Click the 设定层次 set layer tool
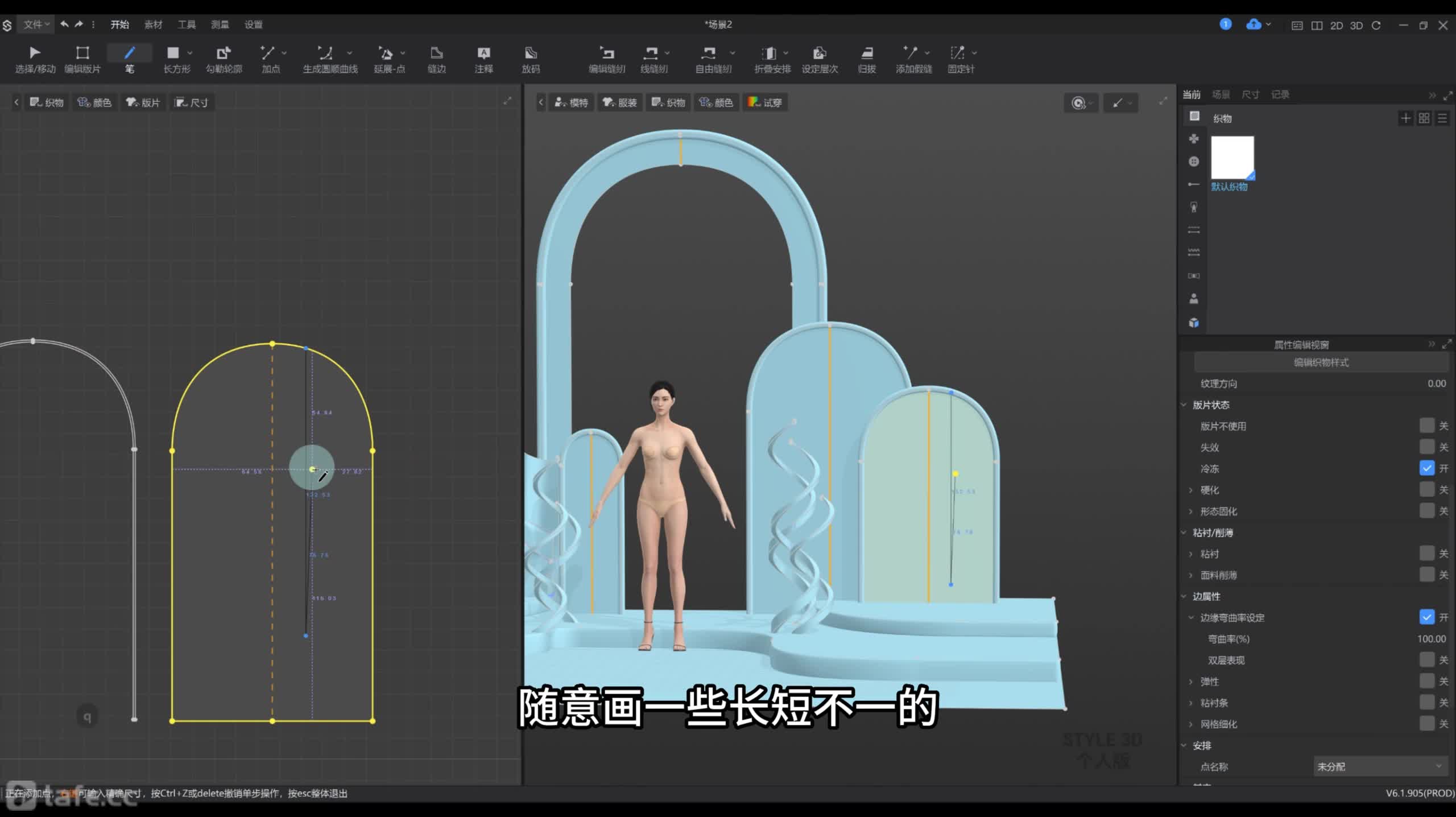Viewport: 1456px width, 817px height. click(820, 59)
